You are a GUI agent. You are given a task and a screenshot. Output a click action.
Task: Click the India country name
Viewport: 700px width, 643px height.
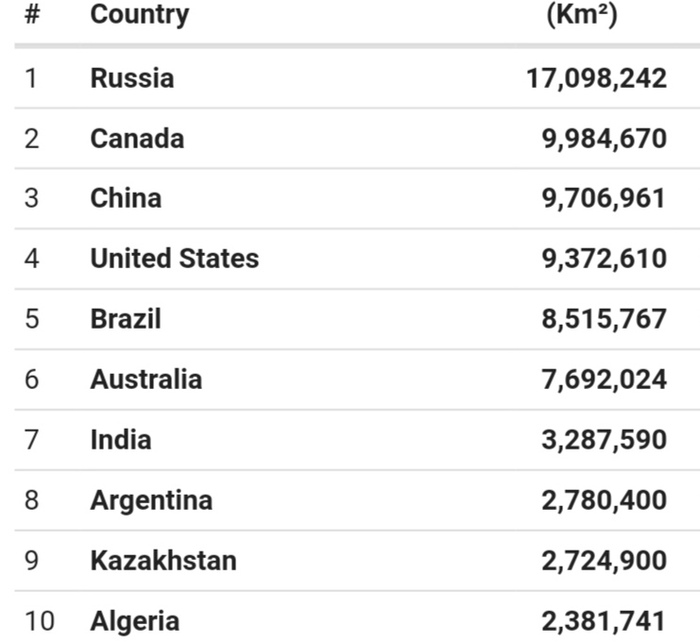point(120,439)
